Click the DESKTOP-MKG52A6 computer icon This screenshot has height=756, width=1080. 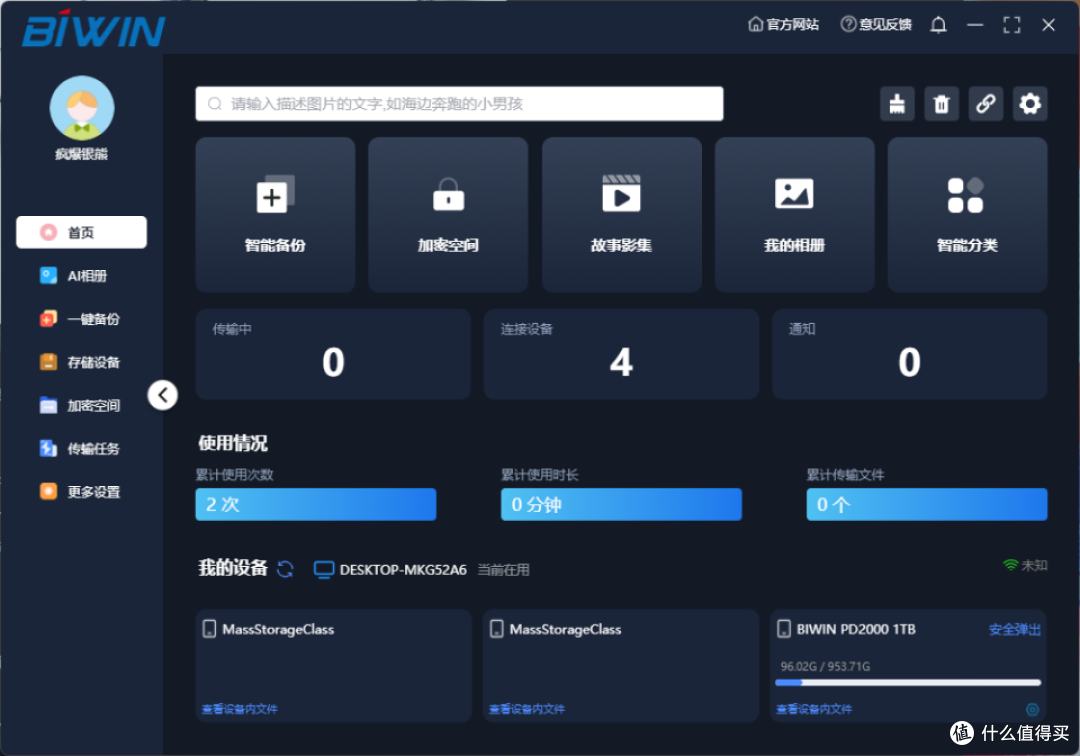pos(324,570)
